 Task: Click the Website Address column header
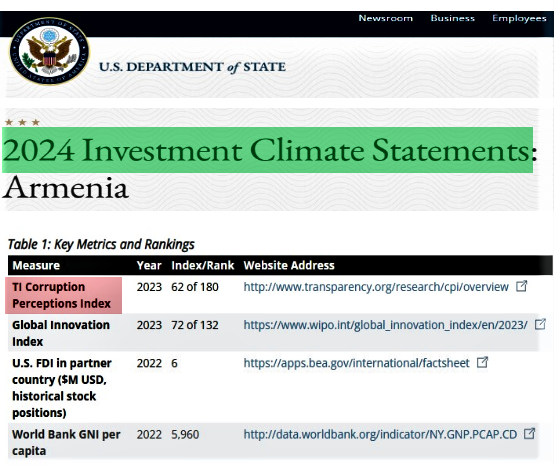289,265
